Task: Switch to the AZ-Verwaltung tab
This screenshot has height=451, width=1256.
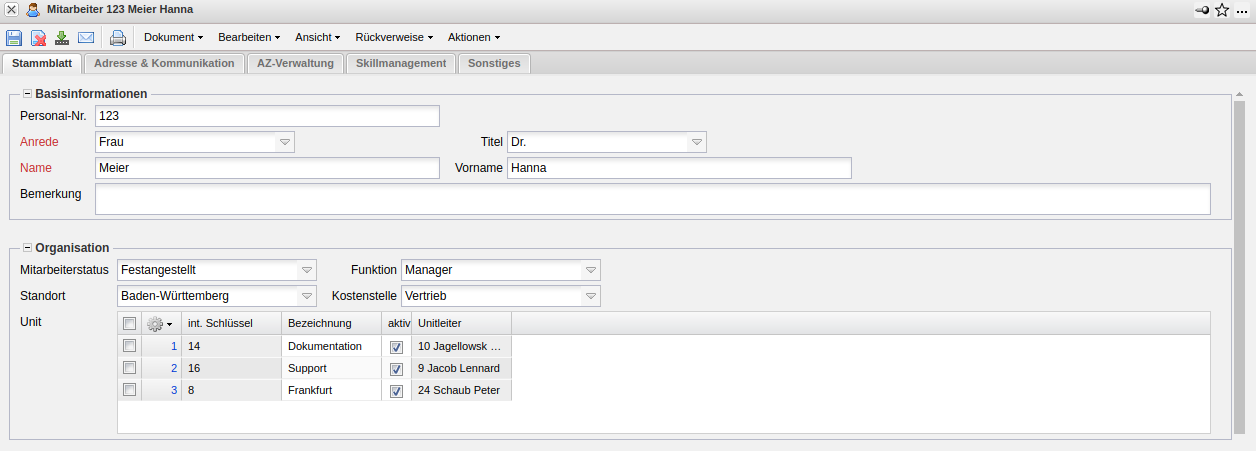Action: [x=295, y=63]
